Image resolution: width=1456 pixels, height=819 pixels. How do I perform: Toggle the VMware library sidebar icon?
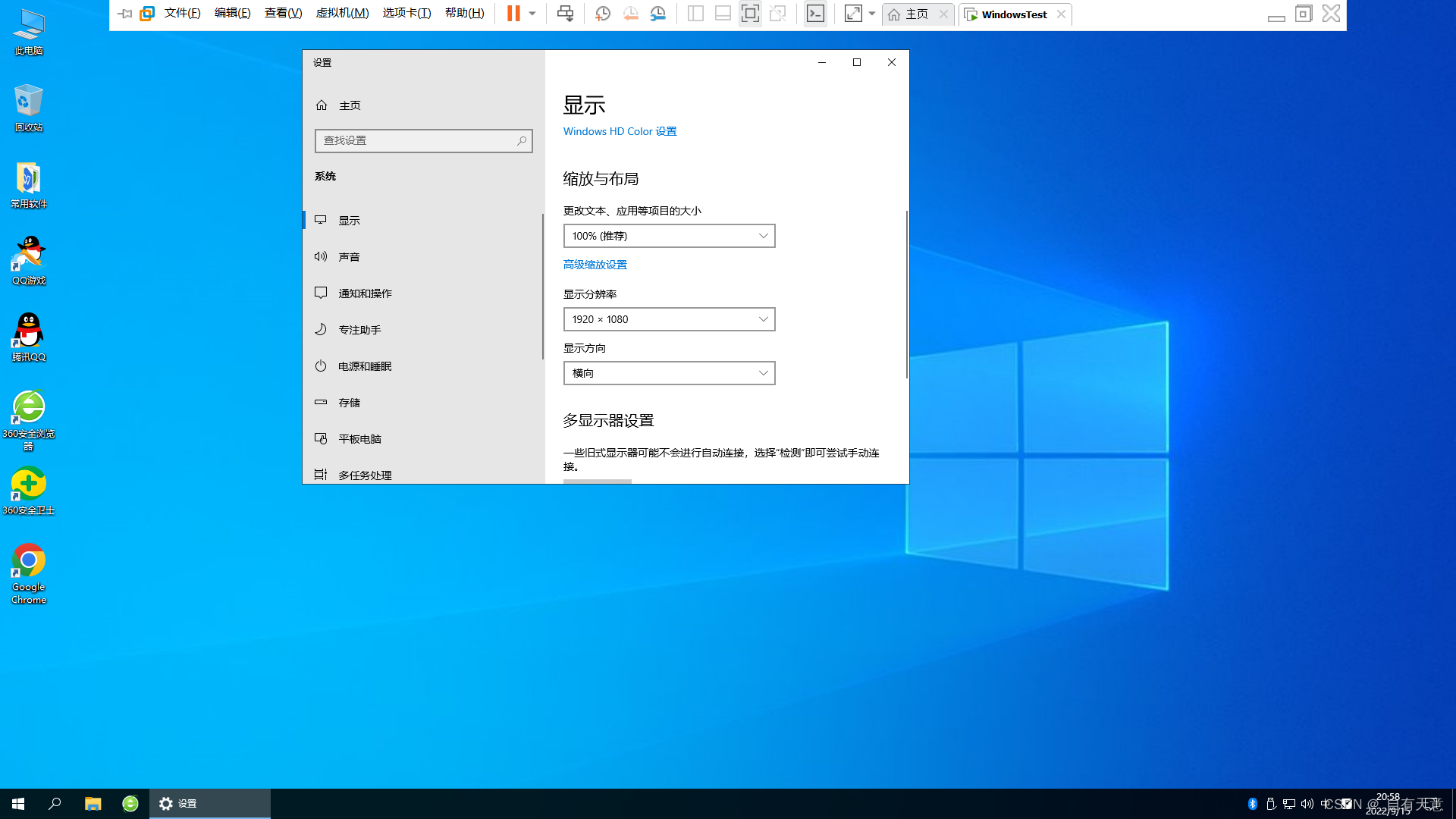point(695,14)
